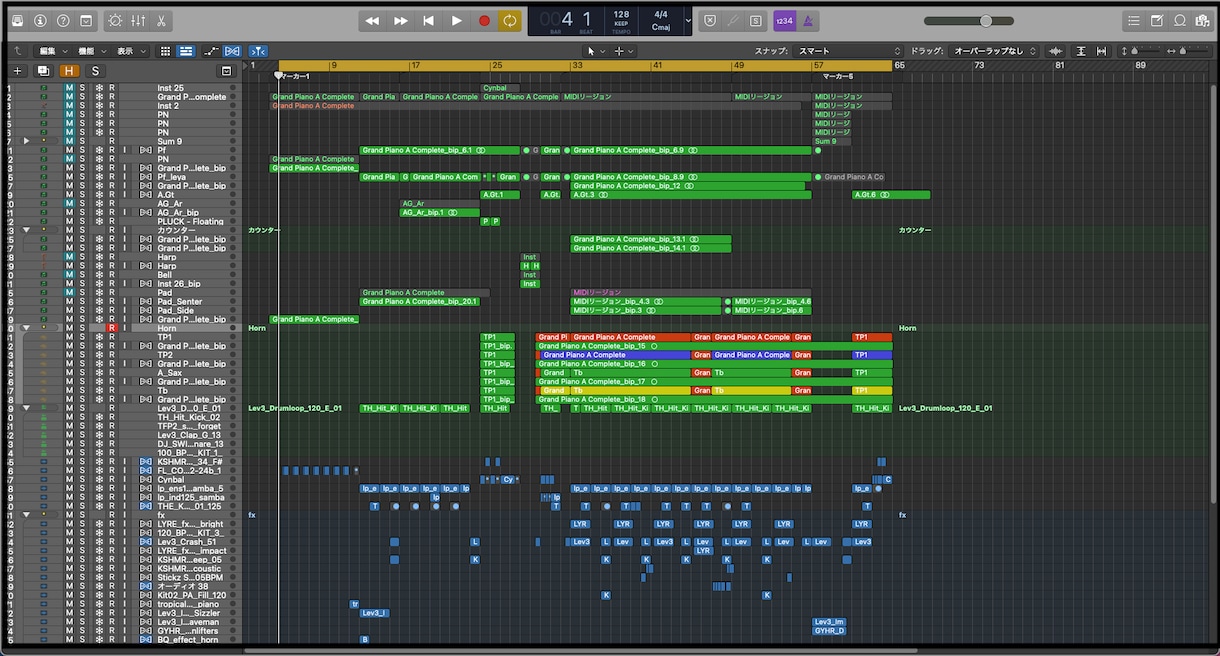Toggle the Metronome click
The image size is (1220, 656).
coord(808,20)
